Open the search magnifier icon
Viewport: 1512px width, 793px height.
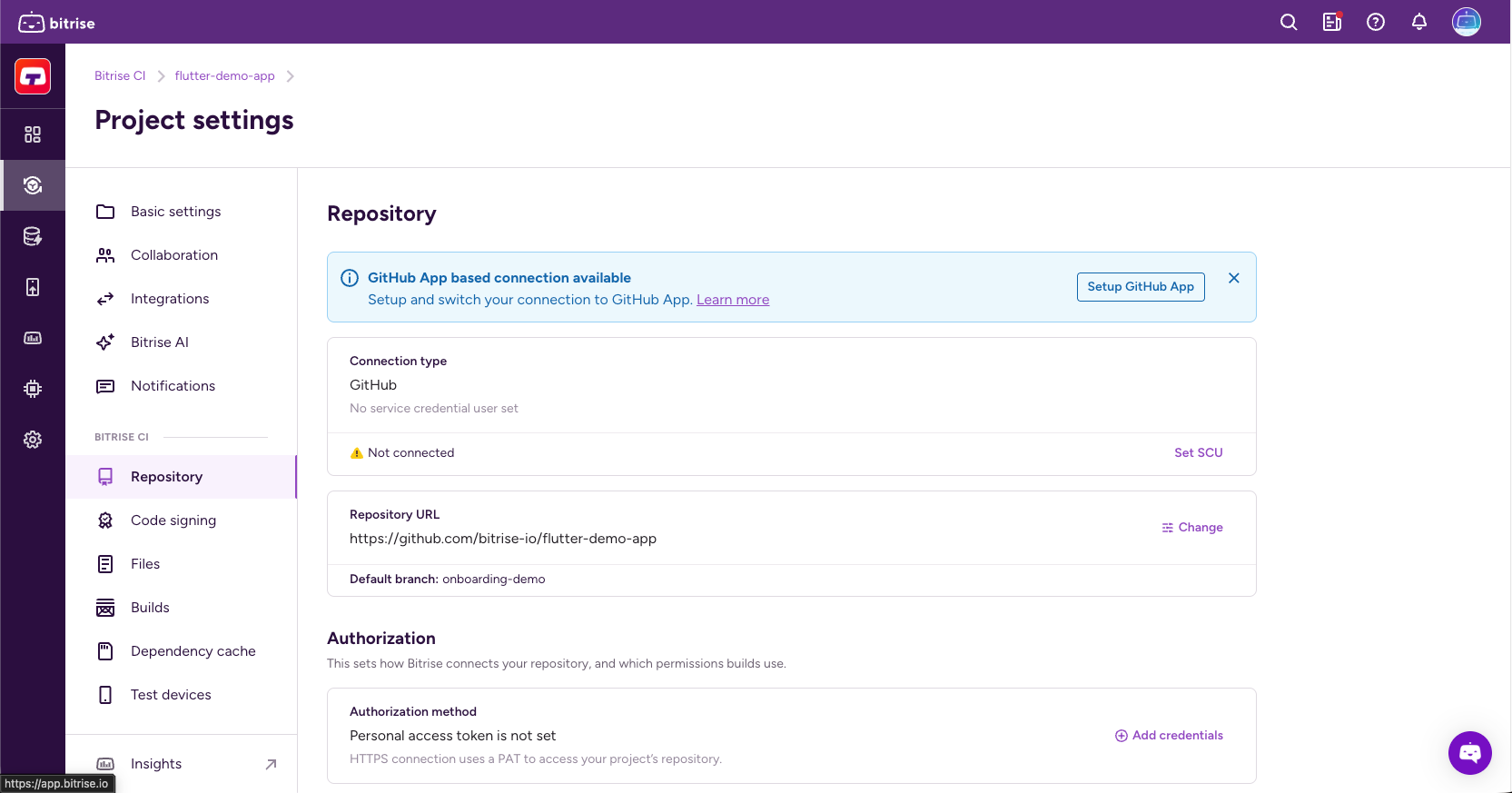coord(1289,22)
